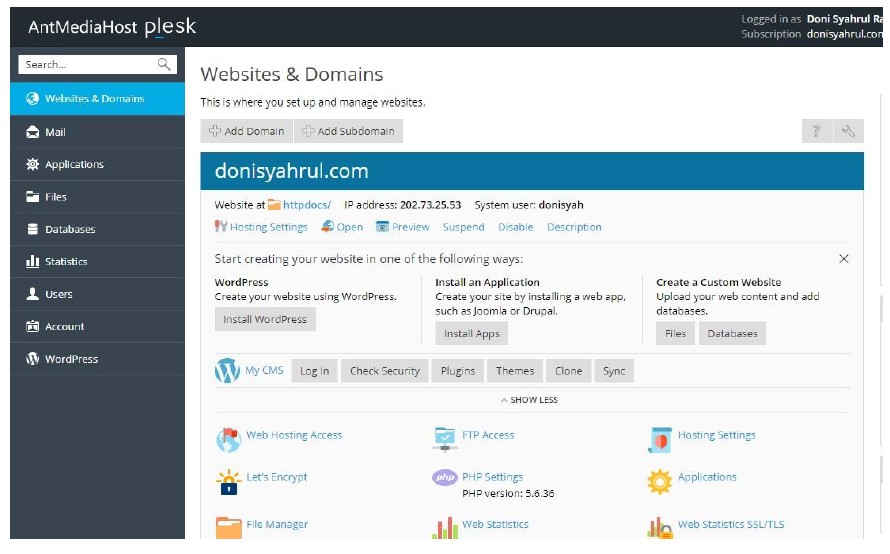This screenshot has height=554, width=890.
Task: Open Websites & Domains sidebar menu
Action: pos(97,99)
